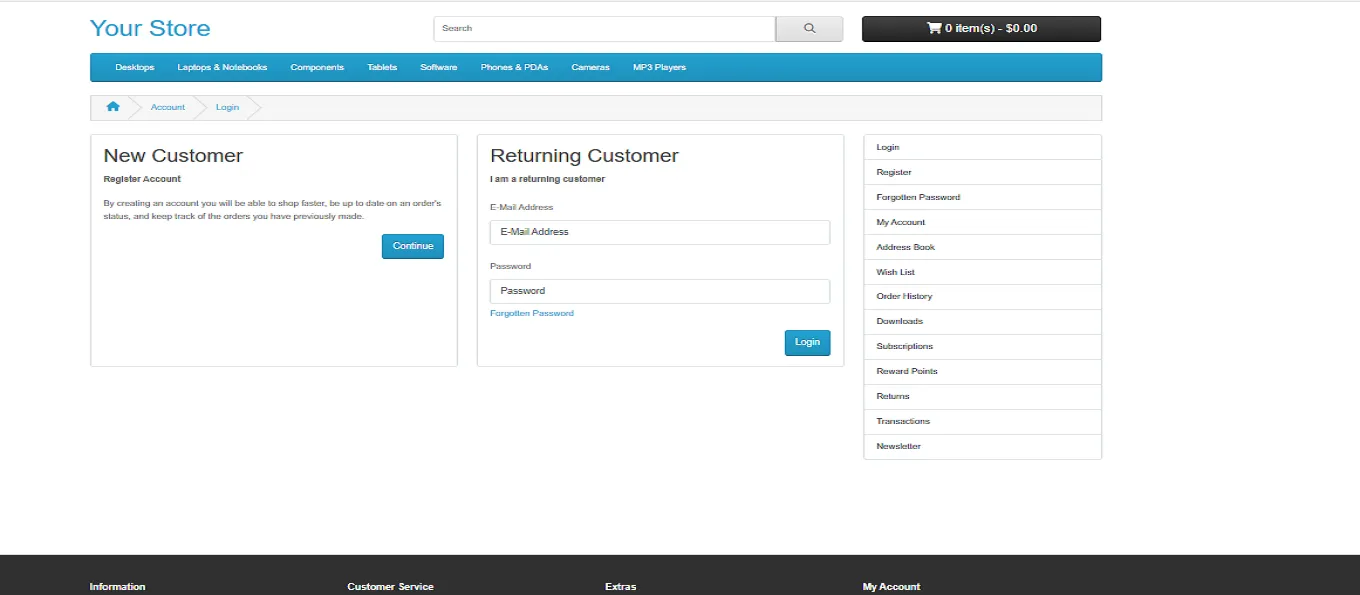The width and height of the screenshot is (1360, 595).
Task: Open Phones & PDAs category
Action: point(514,67)
